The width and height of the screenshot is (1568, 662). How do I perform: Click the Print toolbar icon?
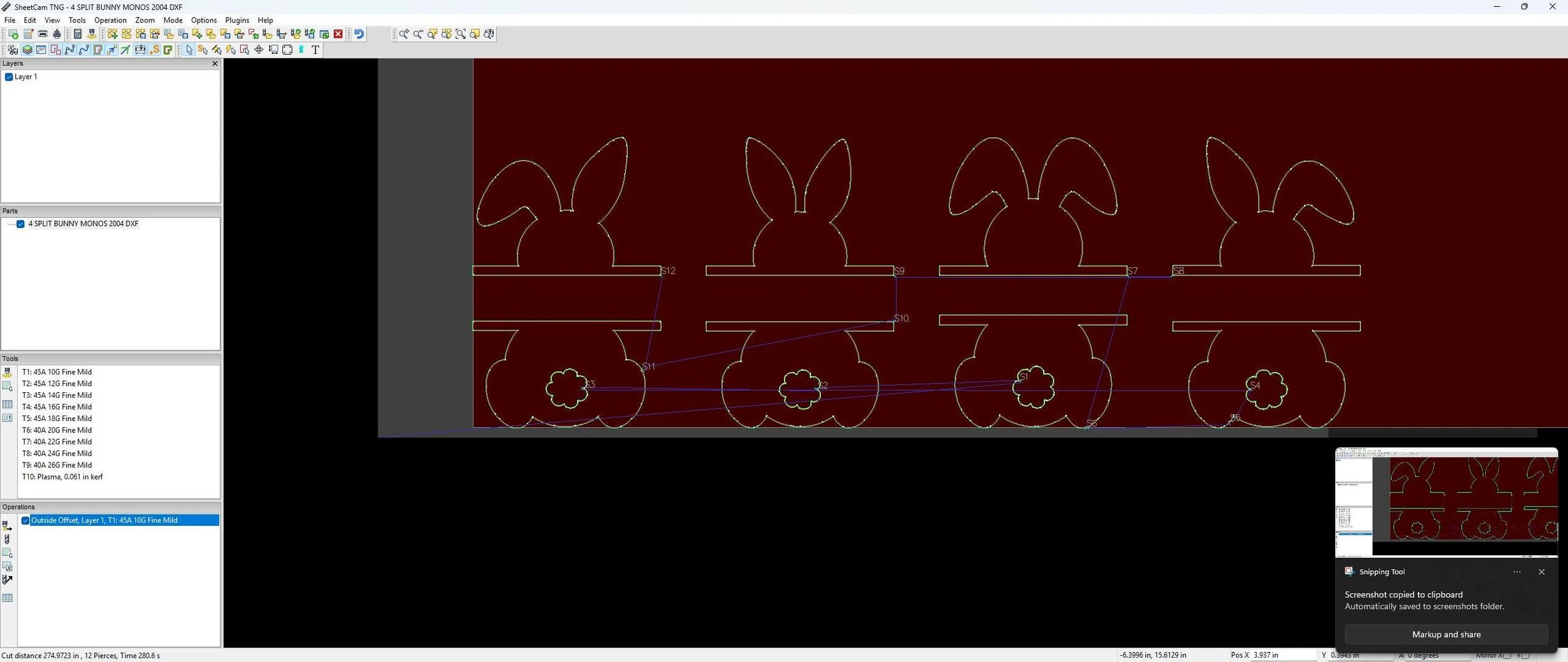click(43, 34)
